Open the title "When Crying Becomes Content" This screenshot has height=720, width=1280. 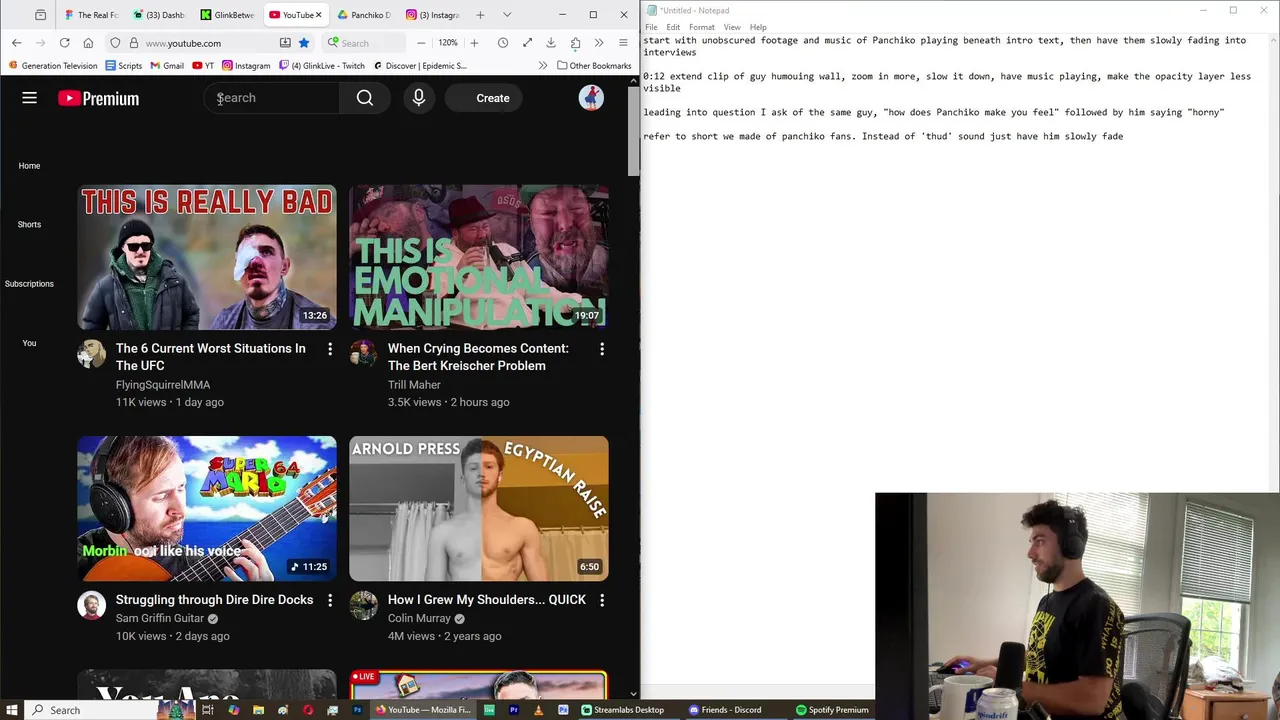coord(478,357)
